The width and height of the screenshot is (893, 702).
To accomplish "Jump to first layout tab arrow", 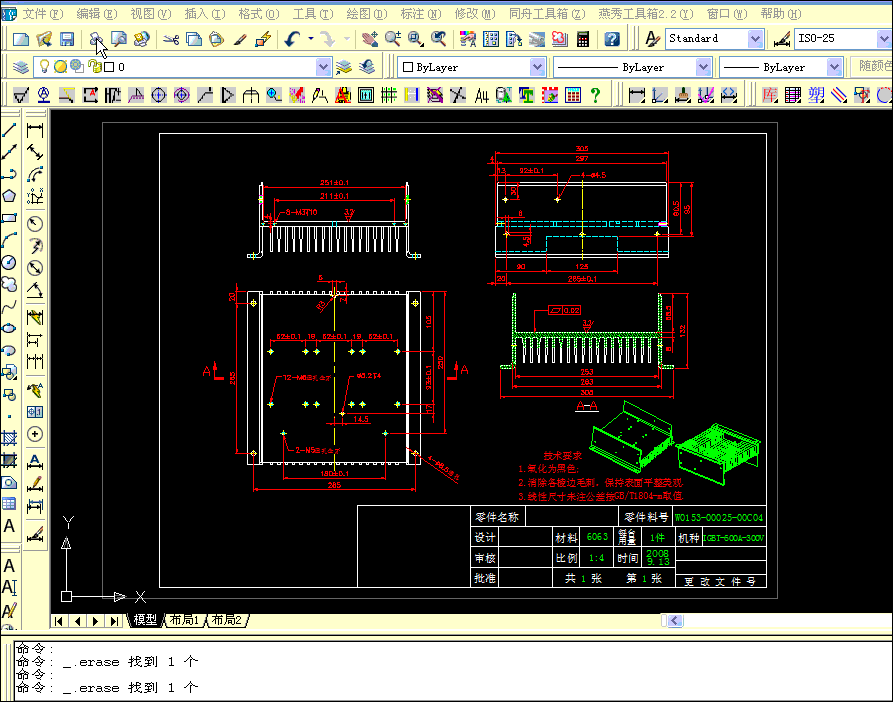I will [59, 621].
